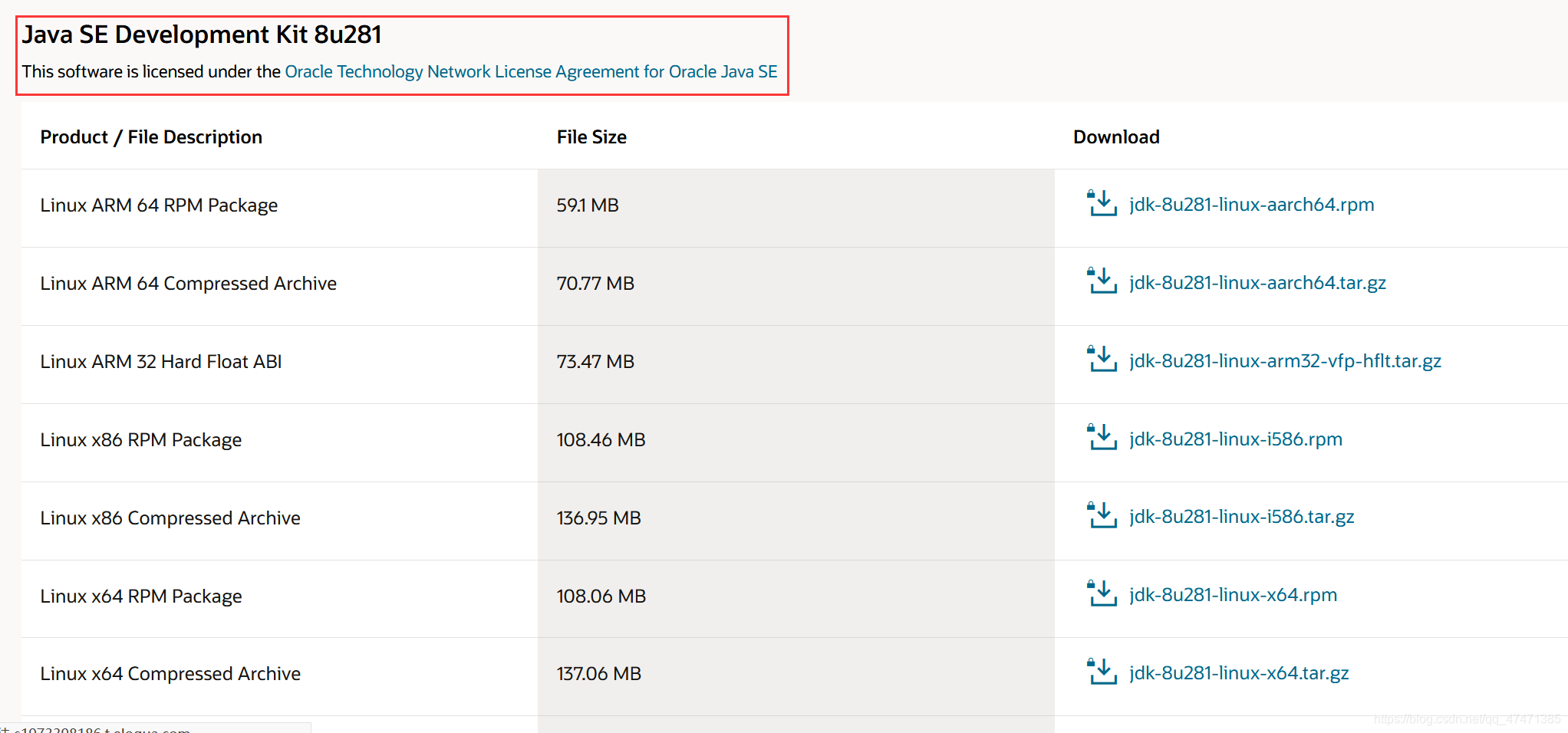Click download icon for jdk-8u281-linux-aarch64.tar.gz
This screenshot has width=1568, height=733.
1102,281
